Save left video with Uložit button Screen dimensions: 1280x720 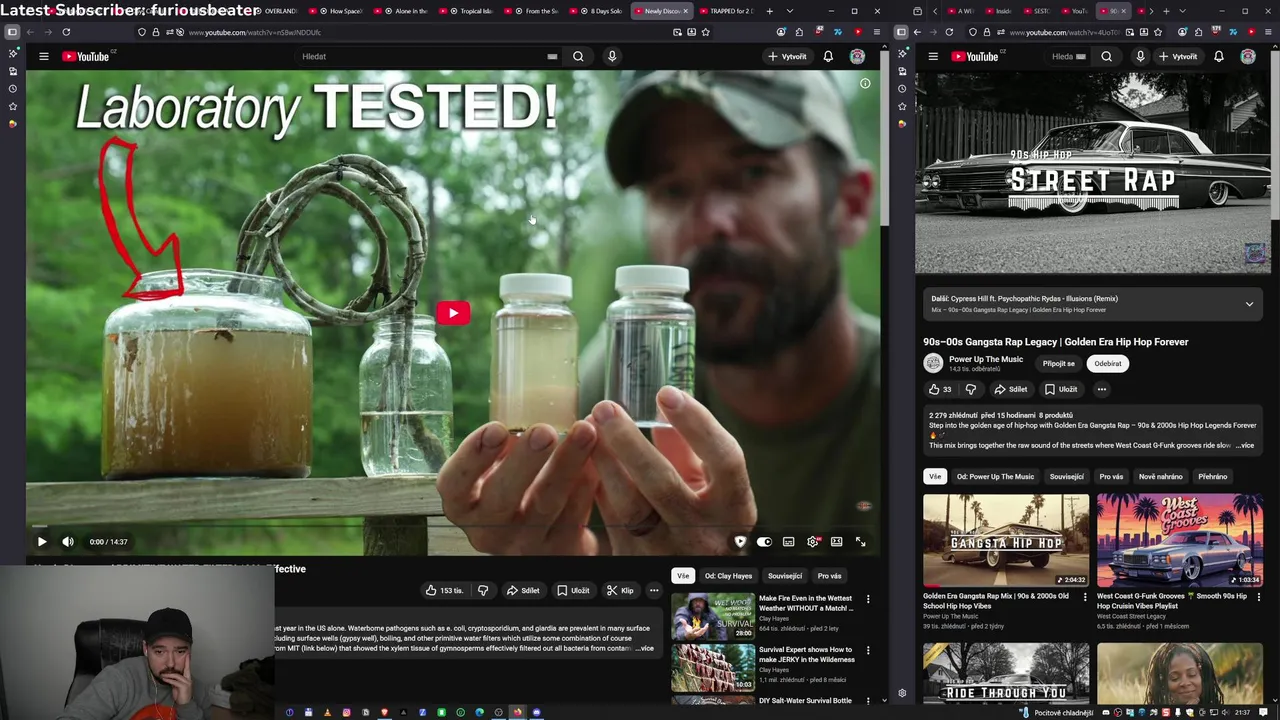(573, 590)
